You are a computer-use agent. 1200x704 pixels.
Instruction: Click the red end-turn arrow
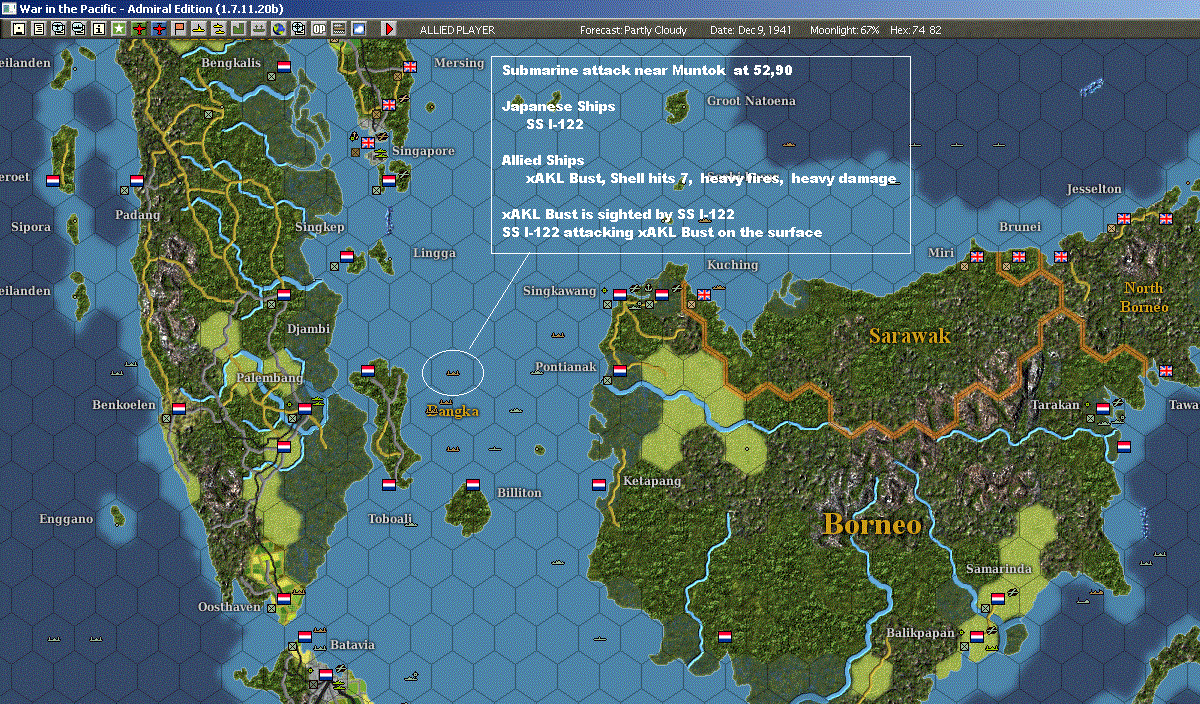coord(389,29)
